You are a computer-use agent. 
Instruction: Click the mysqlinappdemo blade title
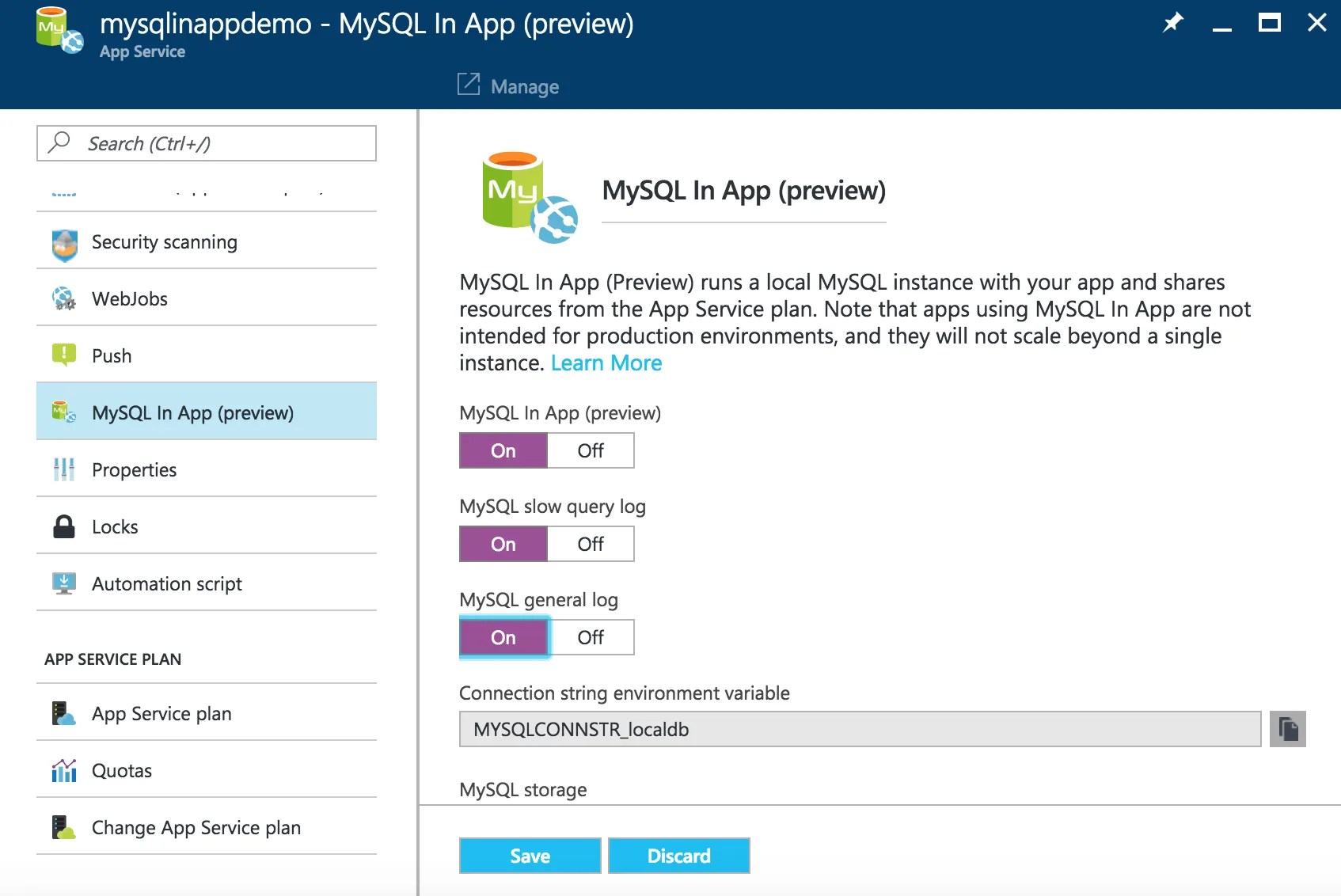(x=367, y=24)
